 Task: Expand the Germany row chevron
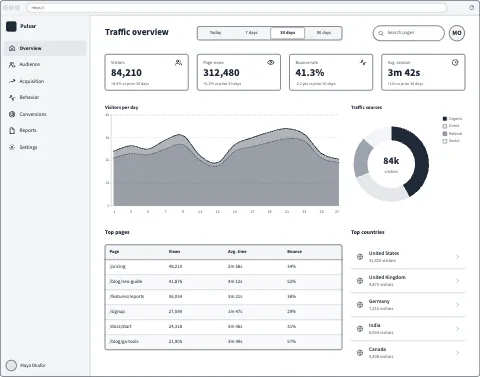point(457,305)
